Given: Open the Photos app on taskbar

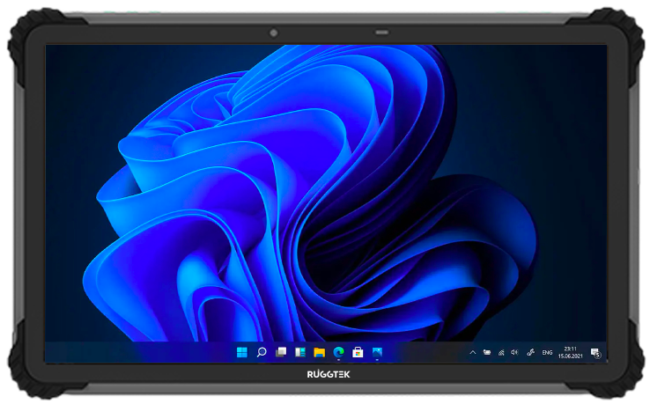Looking at the screenshot, I should [377, 352].
